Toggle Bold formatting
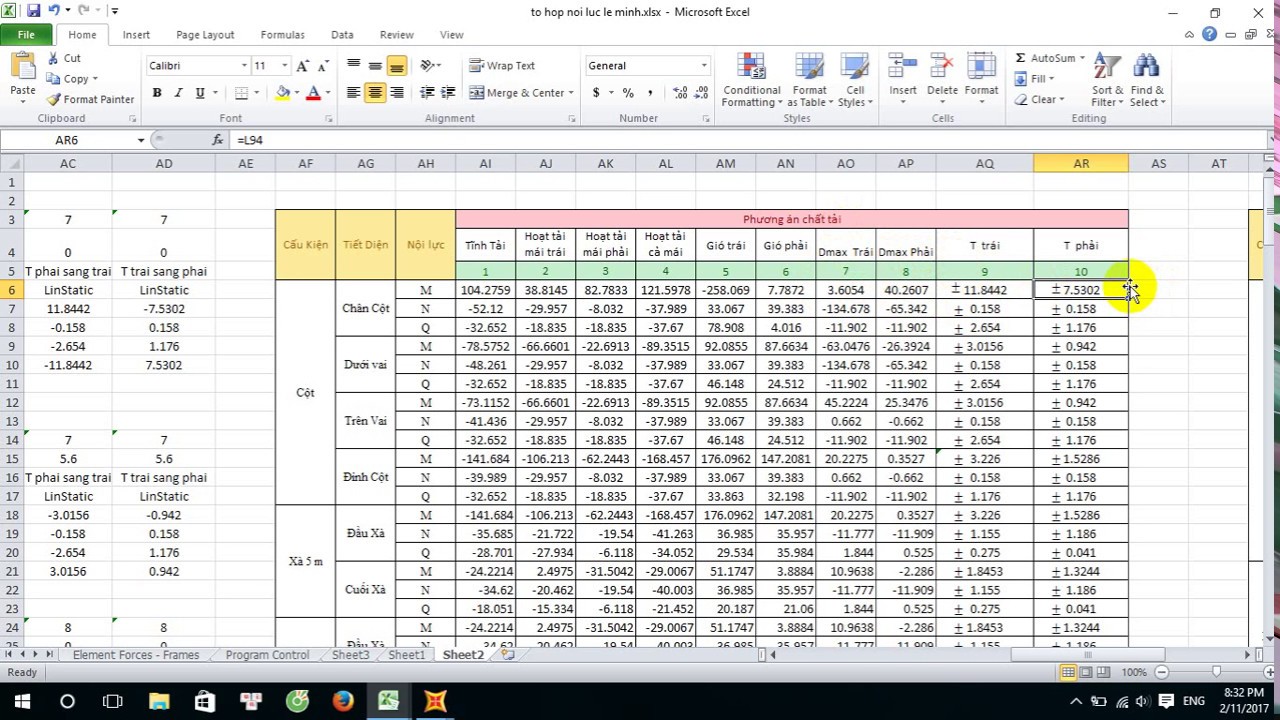 (x=157, y=93)
